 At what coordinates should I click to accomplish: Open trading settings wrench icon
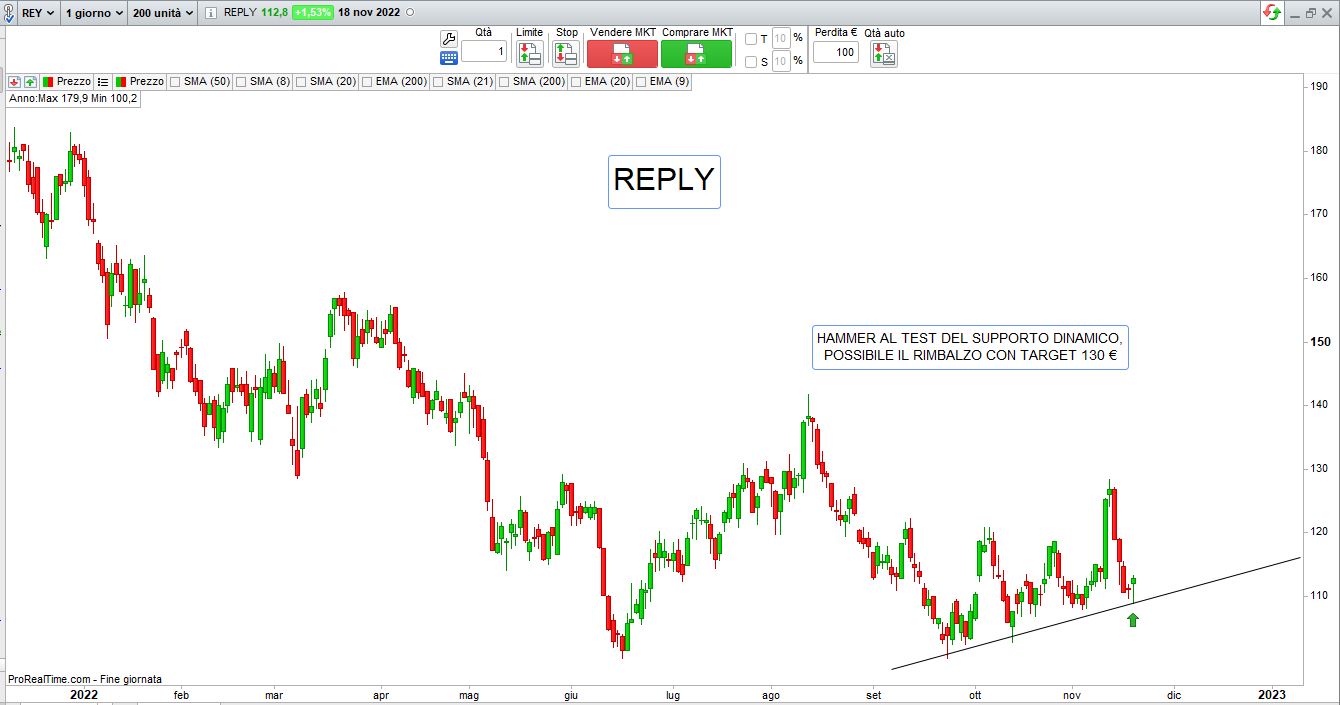click(449, 39)
